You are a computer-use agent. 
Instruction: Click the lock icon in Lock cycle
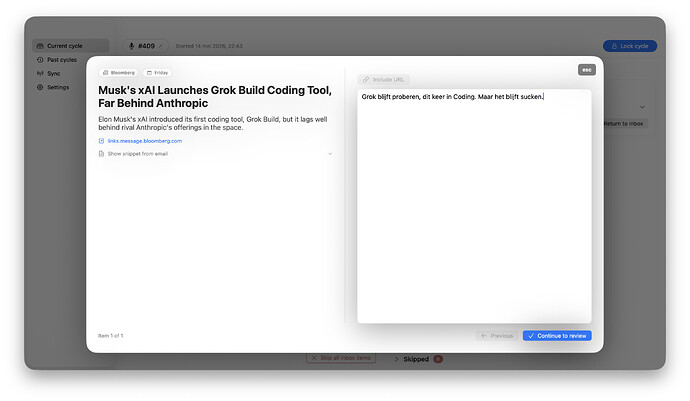tap(614, 46)
